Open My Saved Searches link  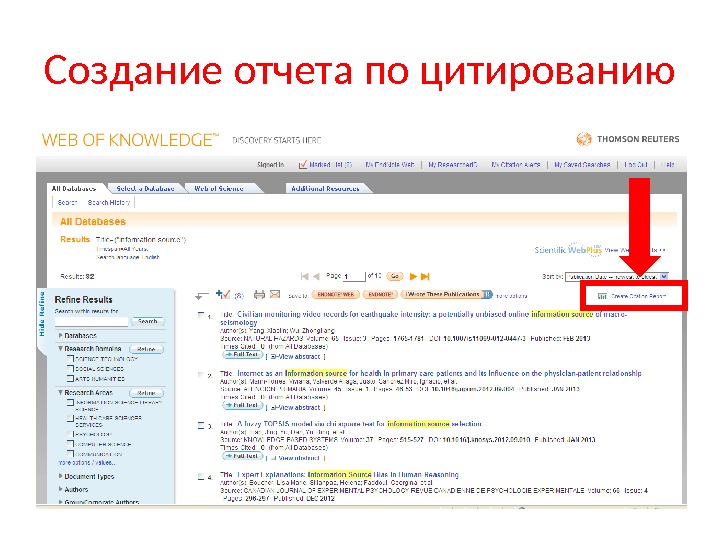coord(582,164)
